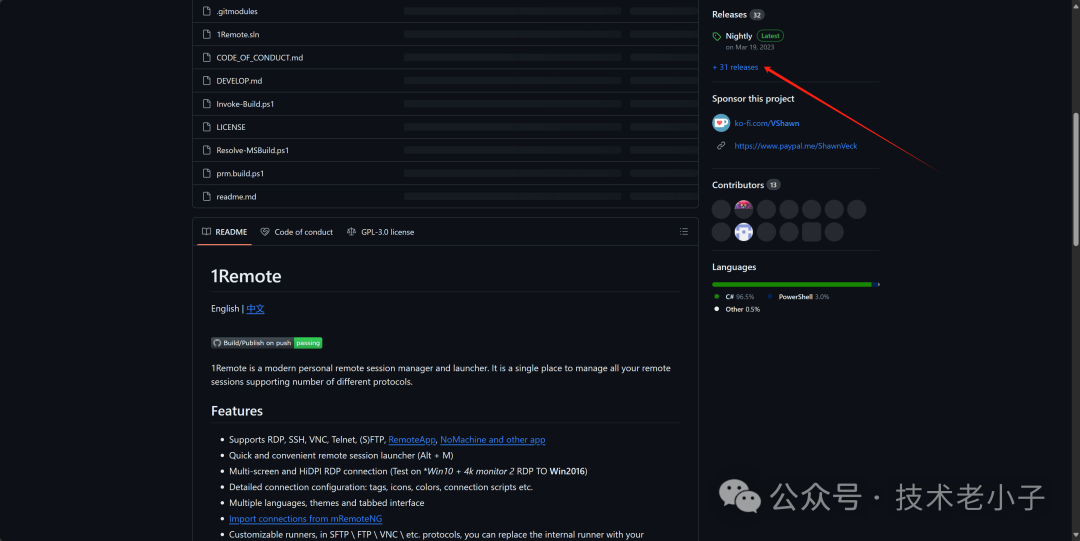Click the ko-fi heart cup icon

[x=721, y=123]
